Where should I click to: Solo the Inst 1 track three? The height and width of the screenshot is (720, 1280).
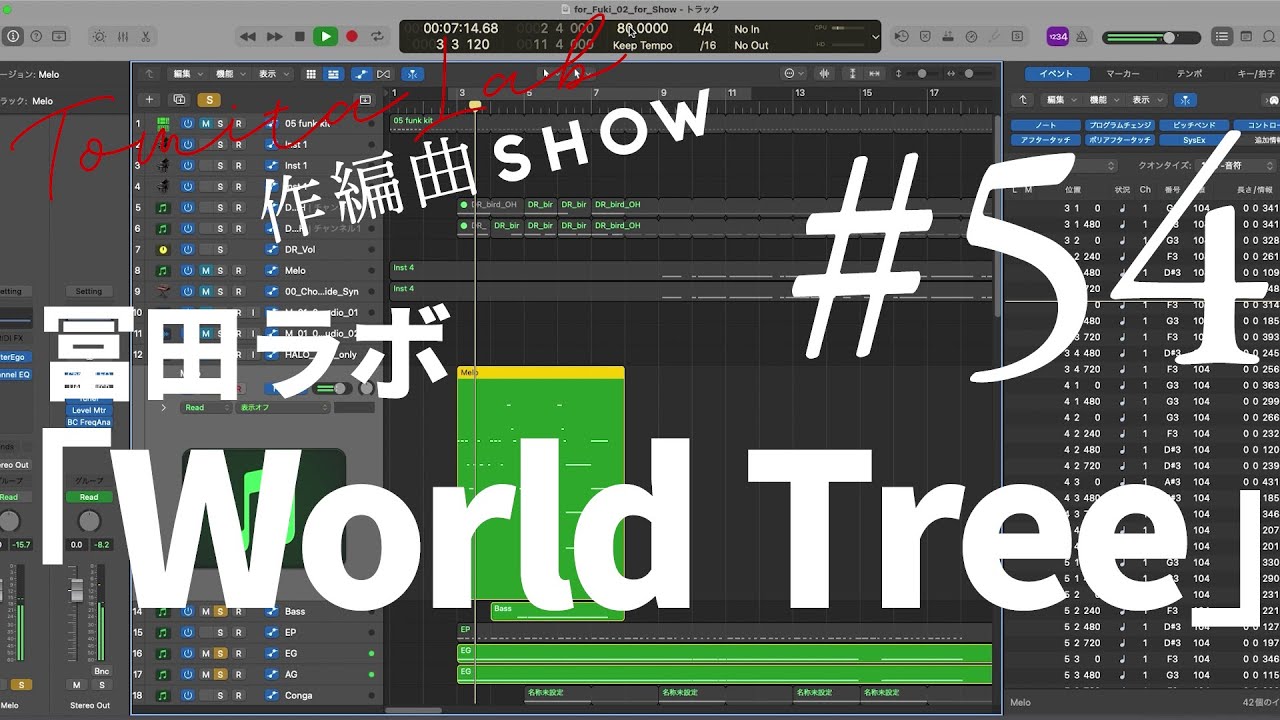click(221, 165)
